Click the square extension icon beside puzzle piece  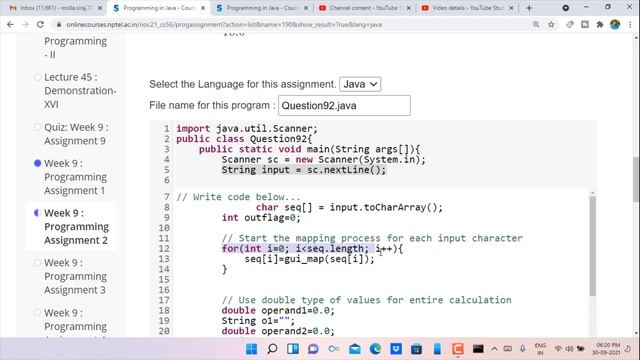tap(585, 24)
